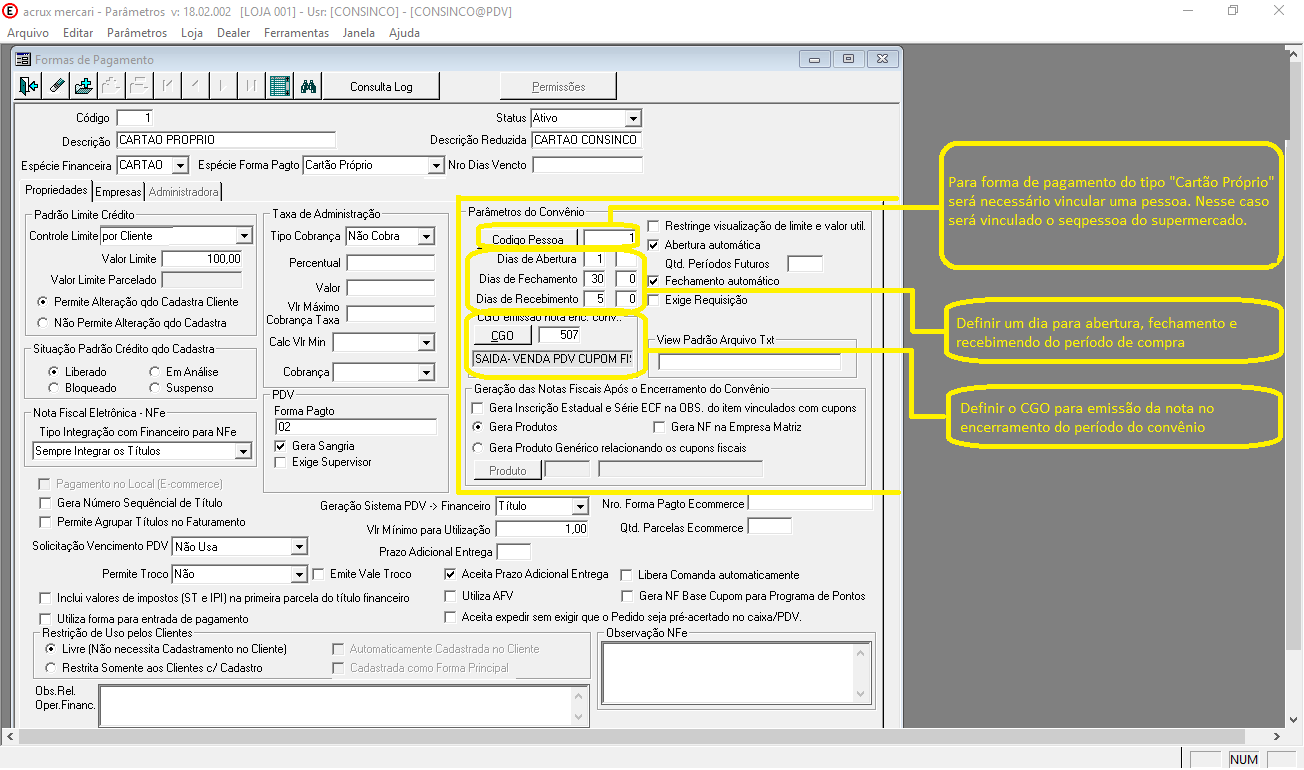Image resolution: width=1304 pixels, height=770 pixels.
Task: Open the Parâmetros menu
Action: pyautogui.click(x=137, y=33)
